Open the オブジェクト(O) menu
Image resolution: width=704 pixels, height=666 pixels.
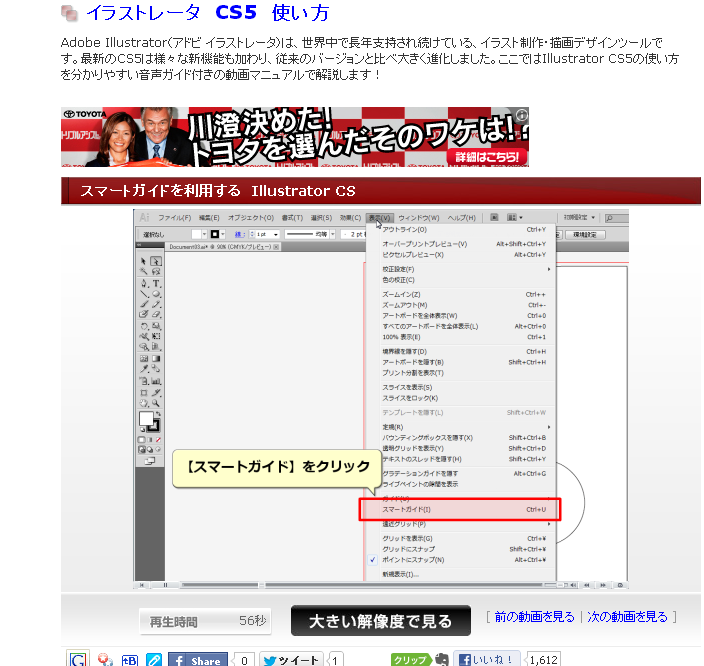pyautogui.click(x=251, y=218)
